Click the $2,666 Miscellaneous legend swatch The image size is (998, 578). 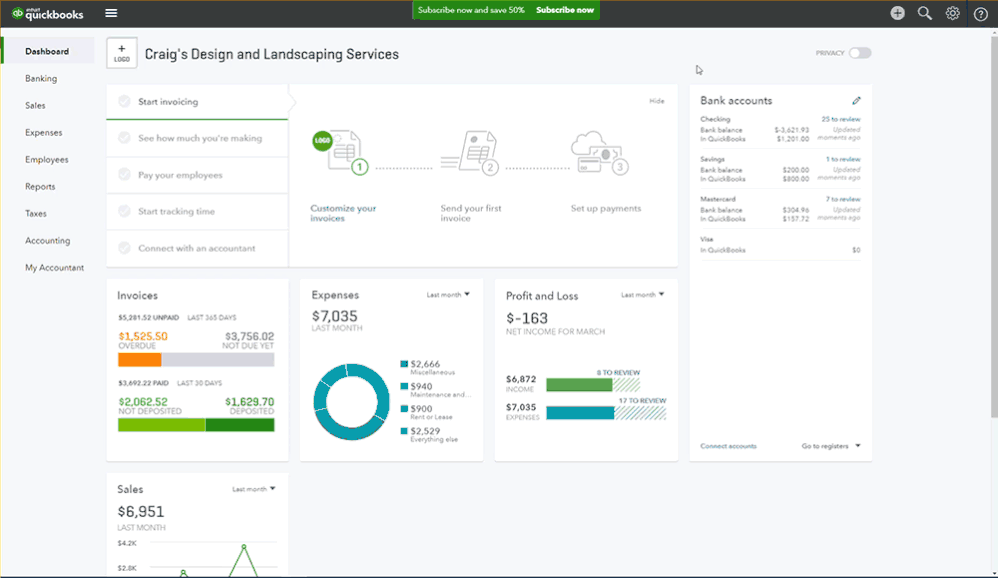point(404,364)
